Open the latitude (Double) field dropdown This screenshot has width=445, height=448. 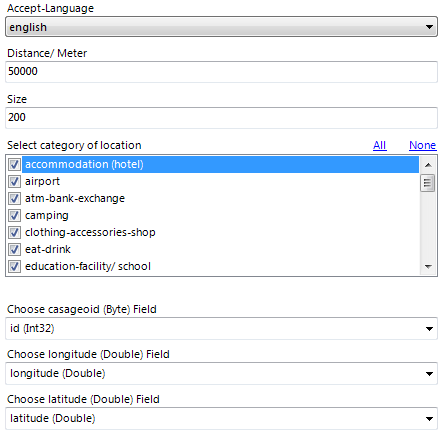click(x=221, y=419)
